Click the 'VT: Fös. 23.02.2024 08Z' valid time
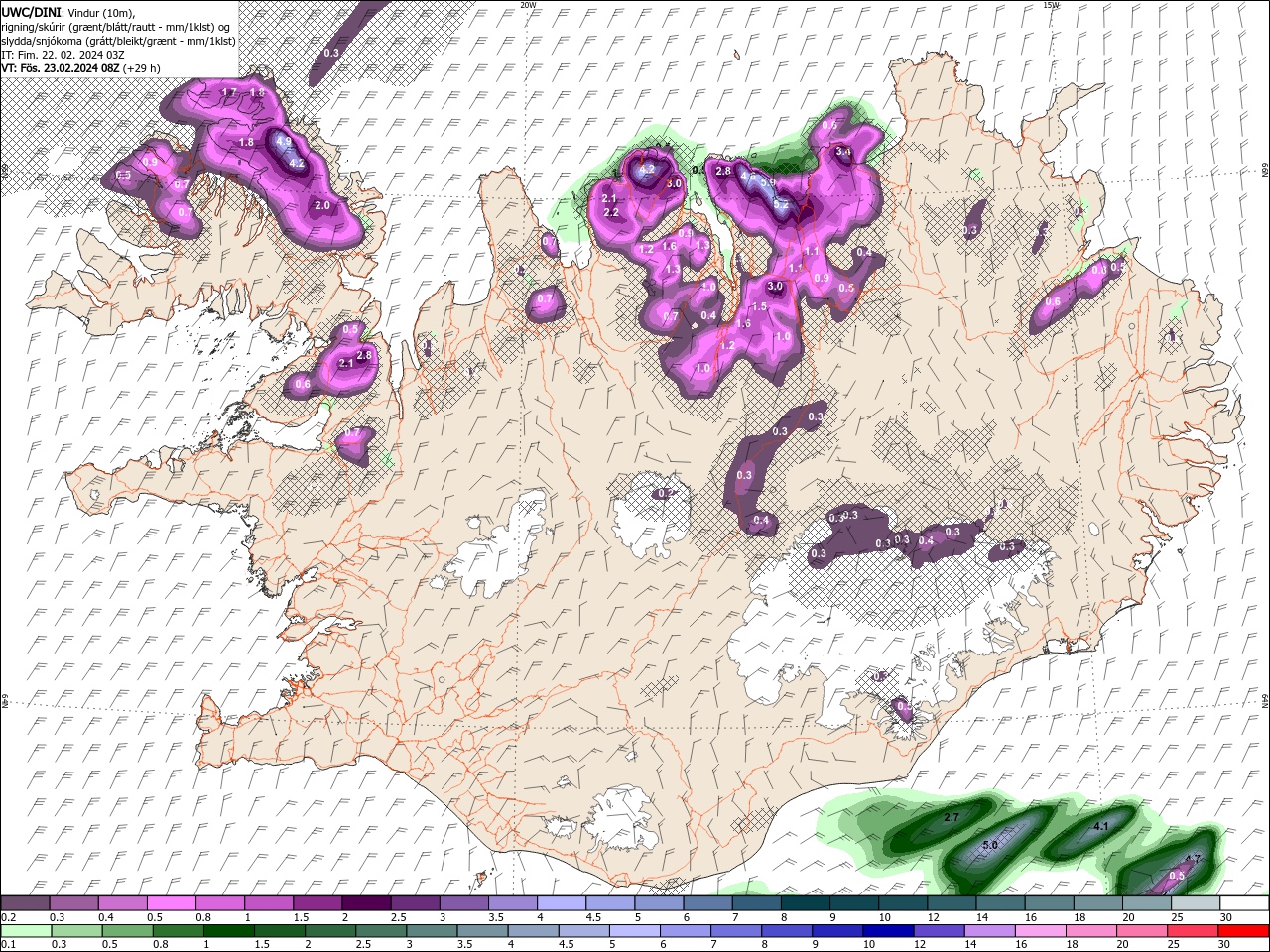This screenshot has width=1270, height=952. (61, 68)
